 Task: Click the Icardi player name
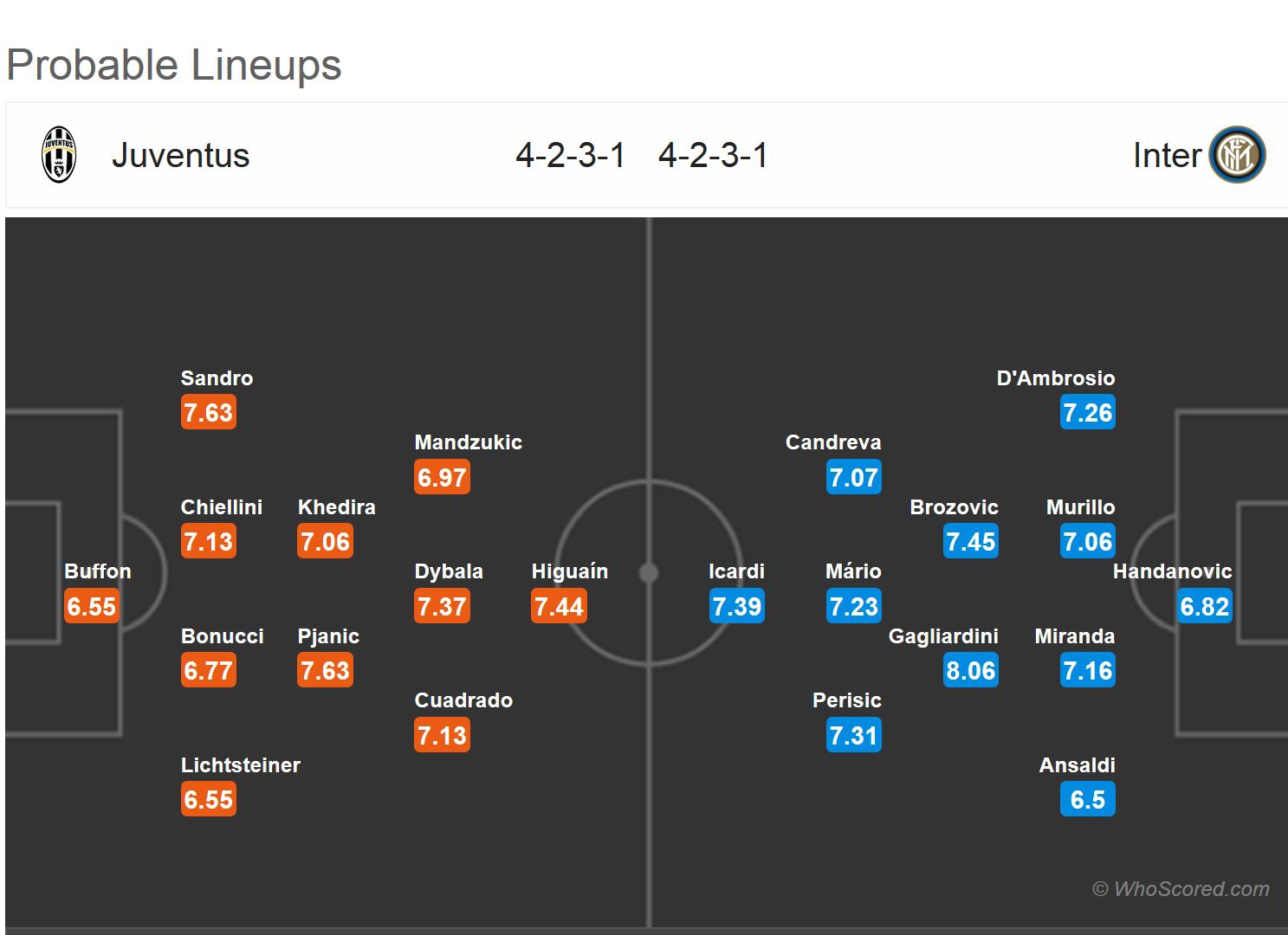point(736,571)
